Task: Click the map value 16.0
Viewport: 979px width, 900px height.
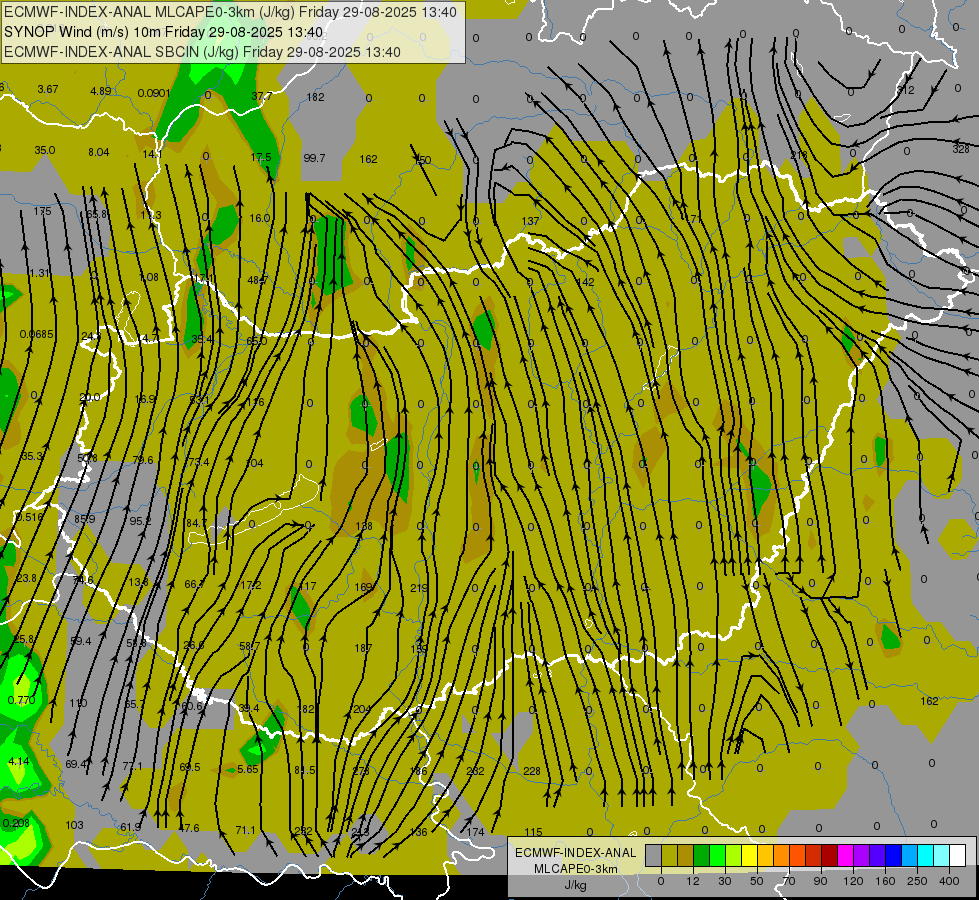Action: point(260,218)
